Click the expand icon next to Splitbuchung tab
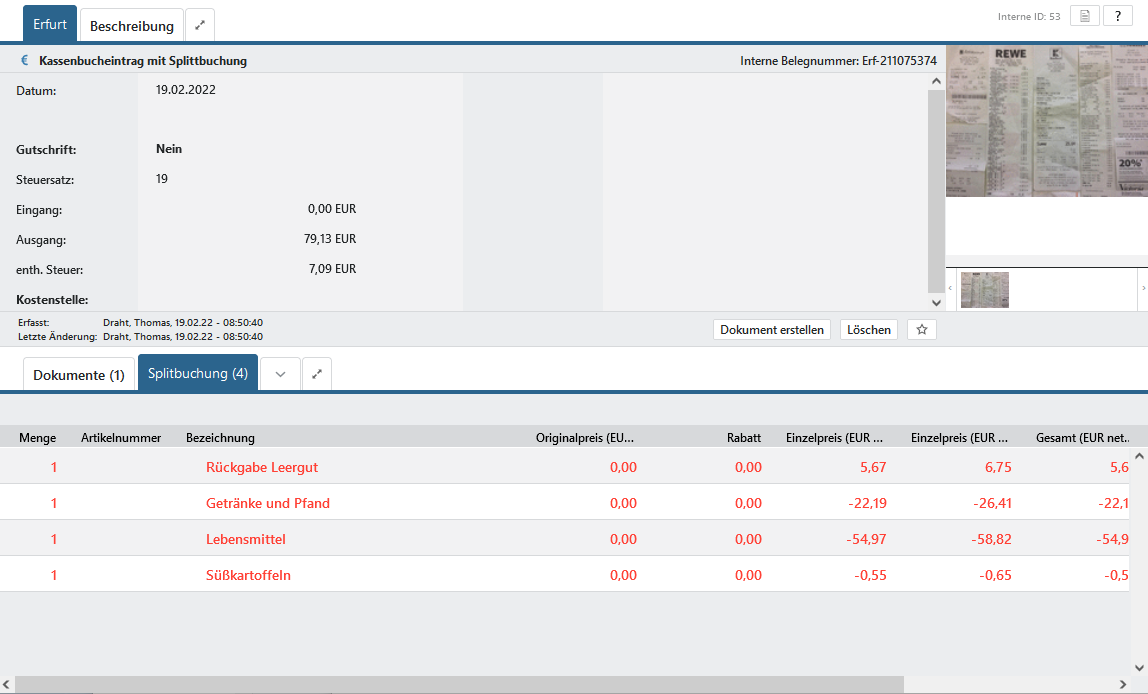 (317, 374)
